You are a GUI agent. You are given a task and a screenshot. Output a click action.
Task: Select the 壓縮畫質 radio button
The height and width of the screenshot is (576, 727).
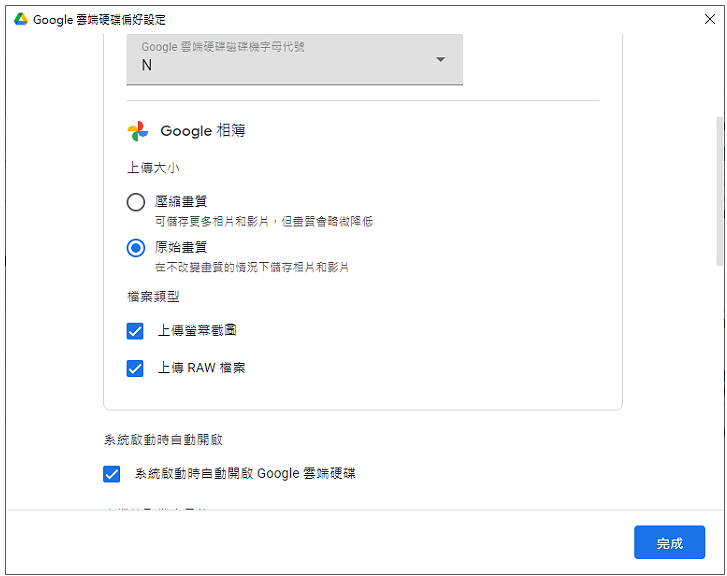point(136,202)
